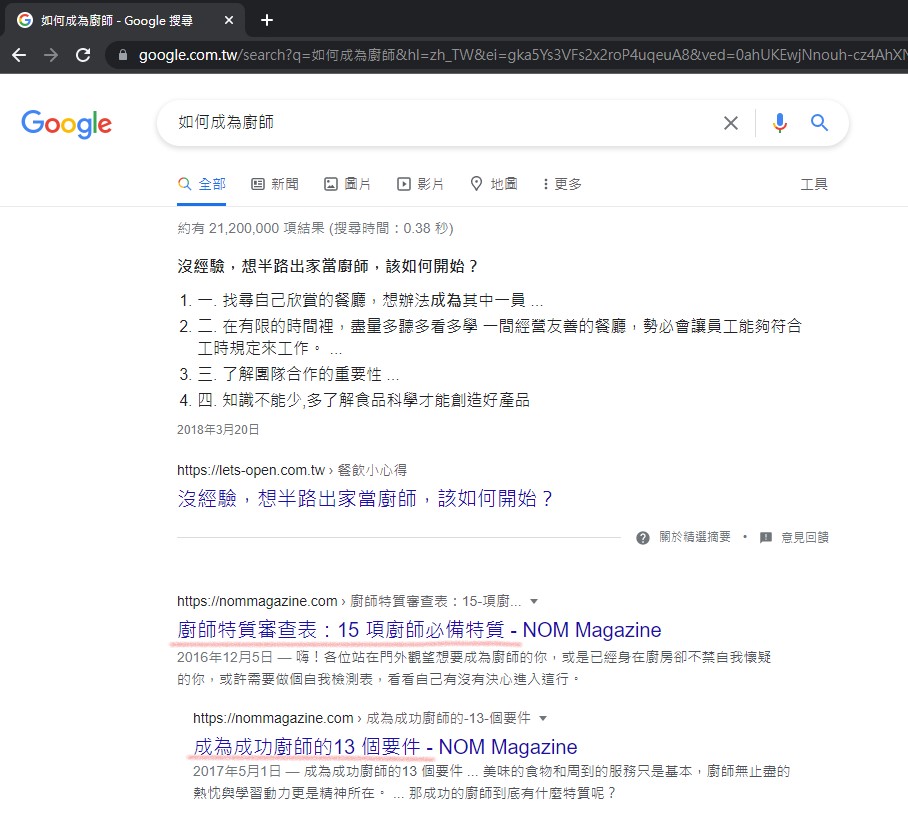Open 關於精選摘要 info link

pyautogui.click(x=694, y=538)
